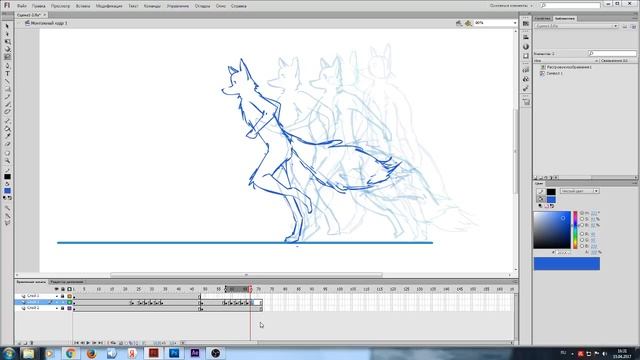Select the Hand tool
640x360 pixels.
coord(7,153)
